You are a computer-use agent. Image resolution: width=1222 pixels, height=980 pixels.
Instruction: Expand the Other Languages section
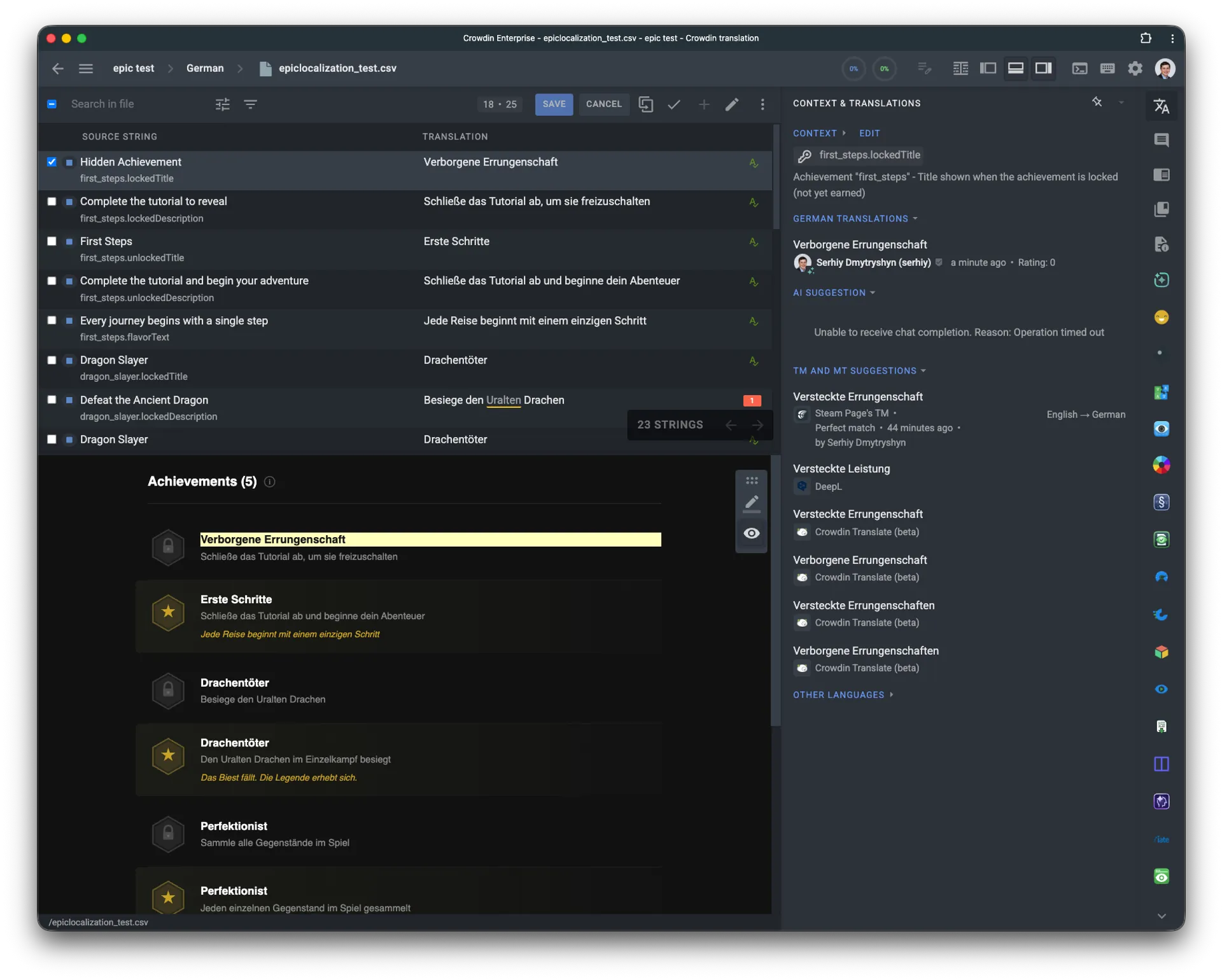843,694
